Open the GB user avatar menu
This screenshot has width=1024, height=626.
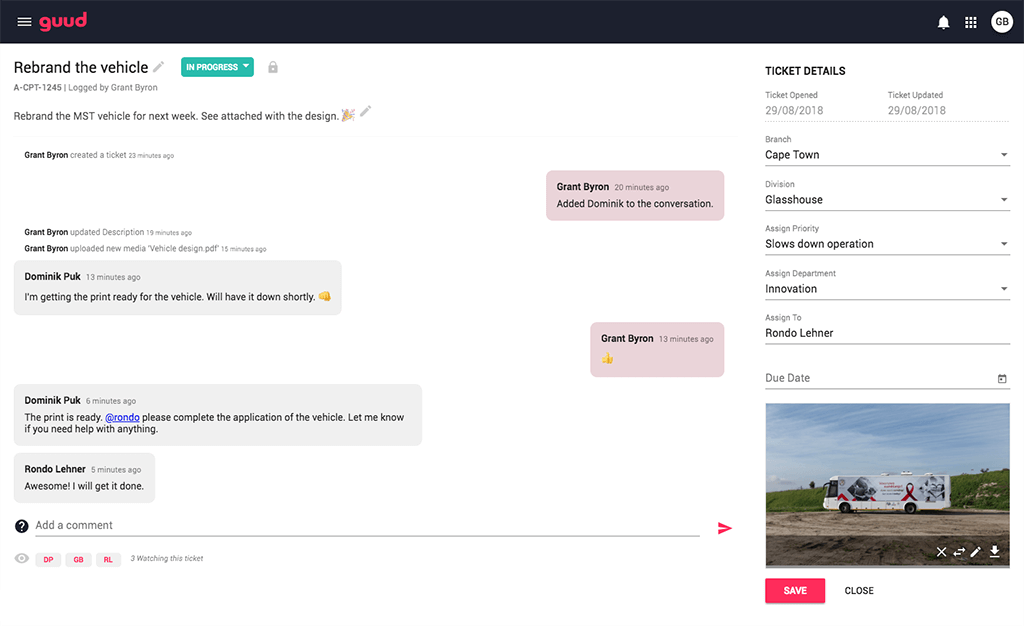pos(1001,22)
